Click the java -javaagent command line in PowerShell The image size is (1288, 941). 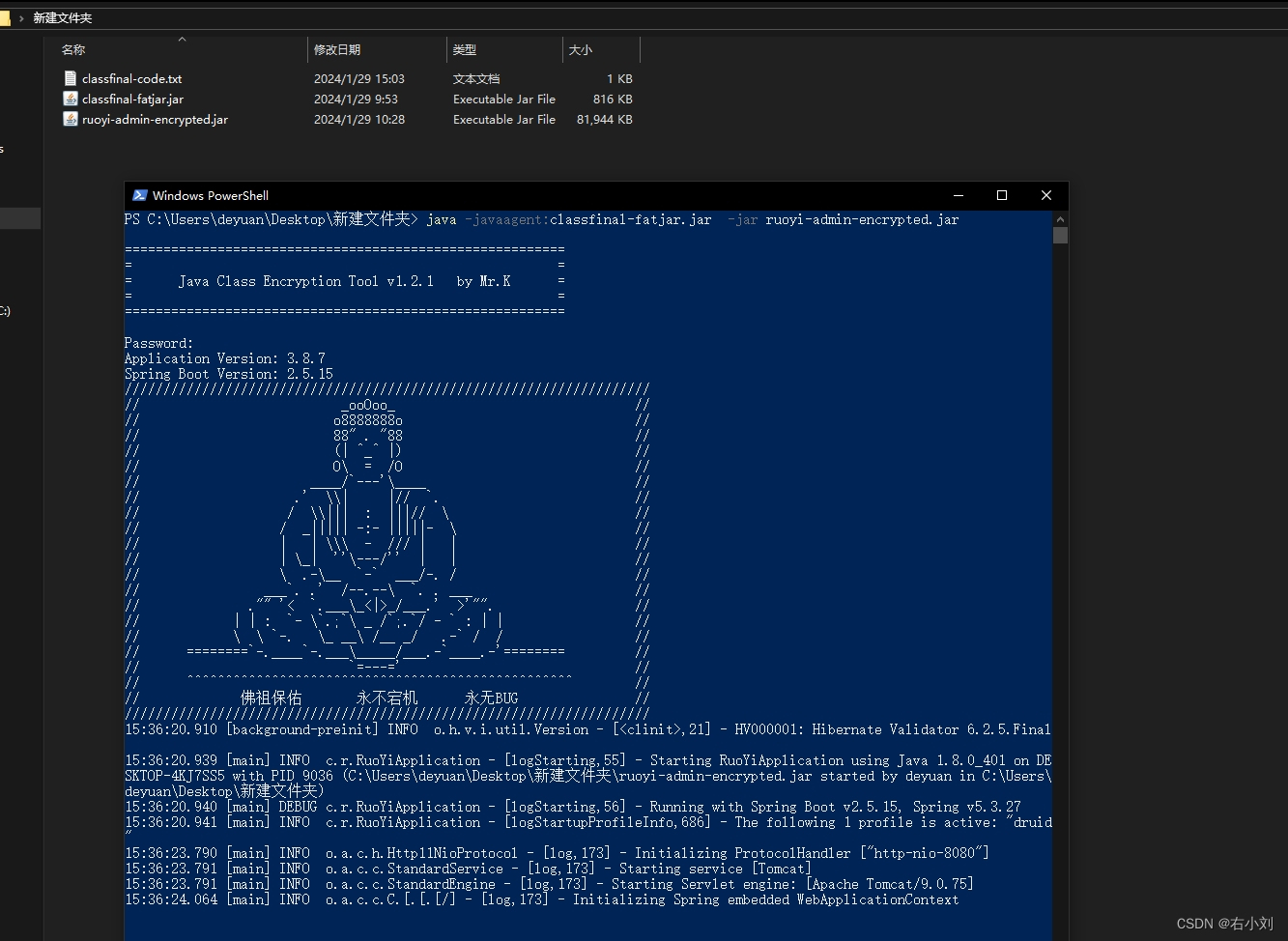pyautogui.click(x=693, y=220)
